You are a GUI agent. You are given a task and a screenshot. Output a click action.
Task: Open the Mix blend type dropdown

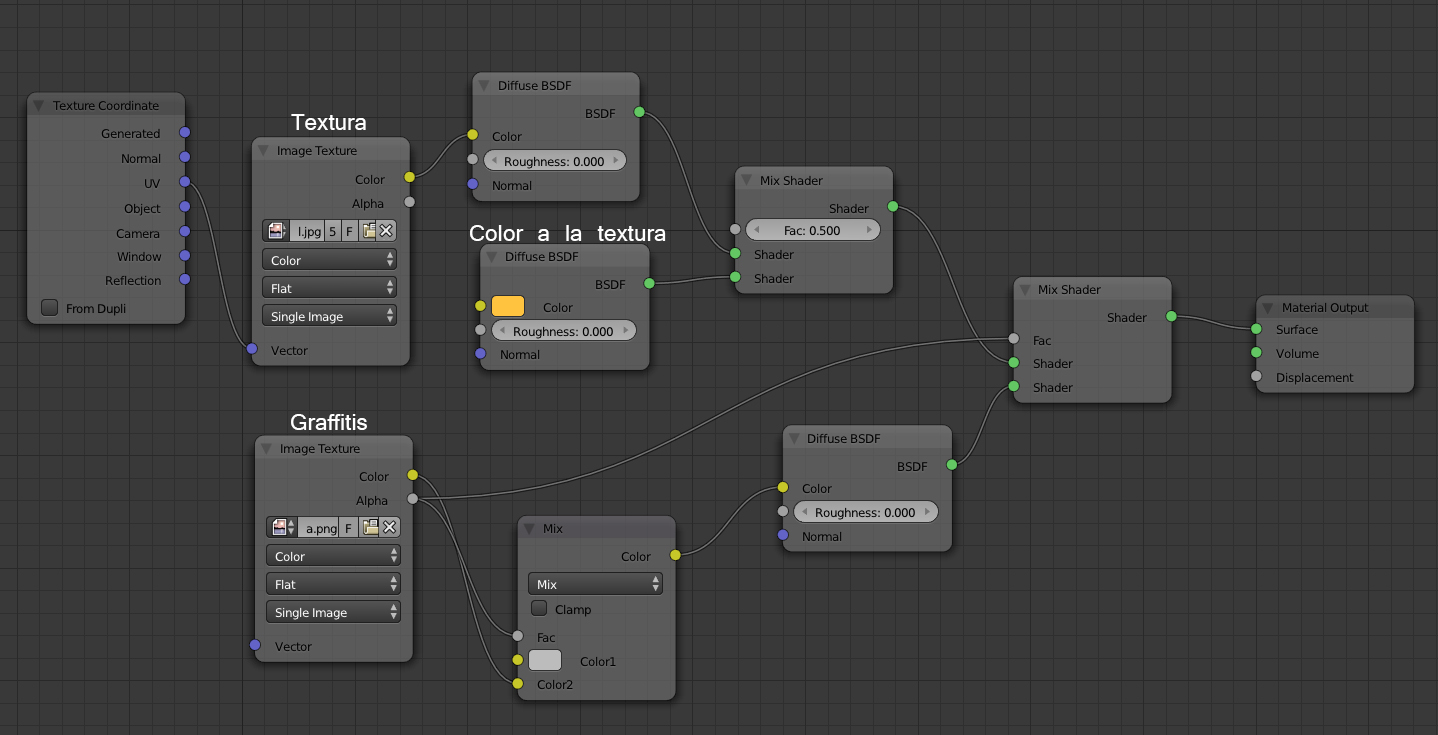595,584
